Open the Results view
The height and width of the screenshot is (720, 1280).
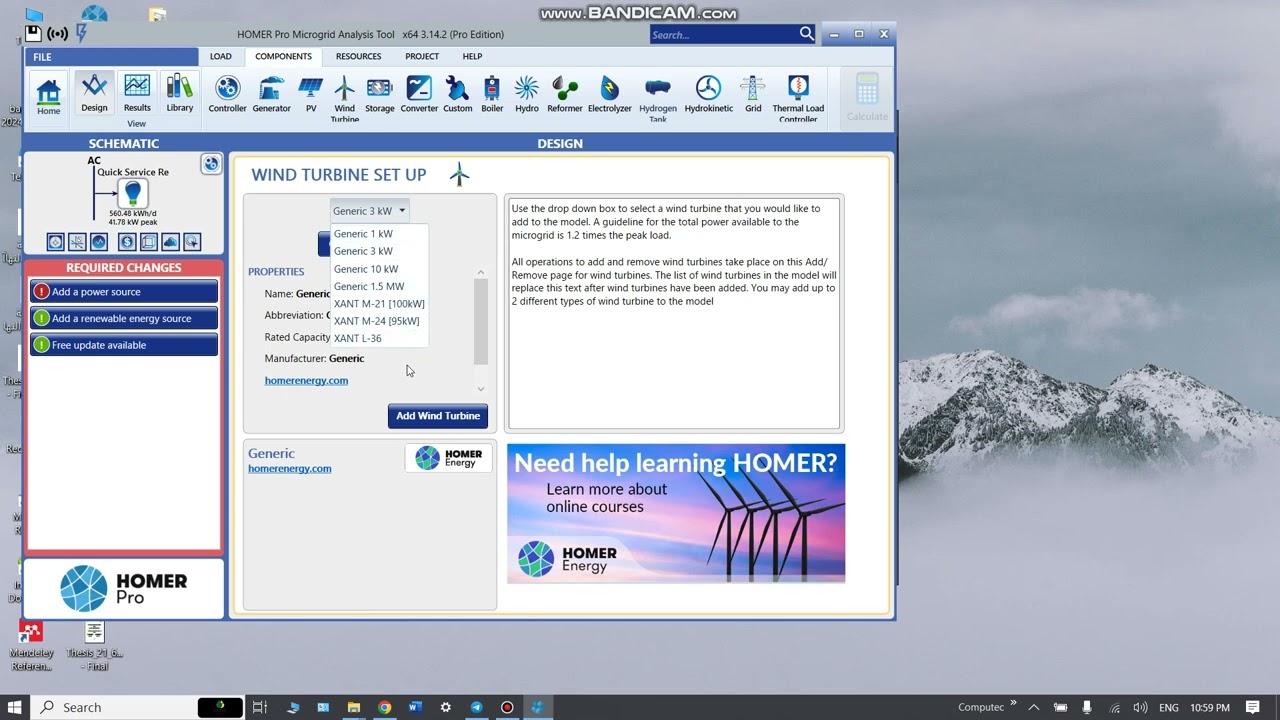pos(137,94)
